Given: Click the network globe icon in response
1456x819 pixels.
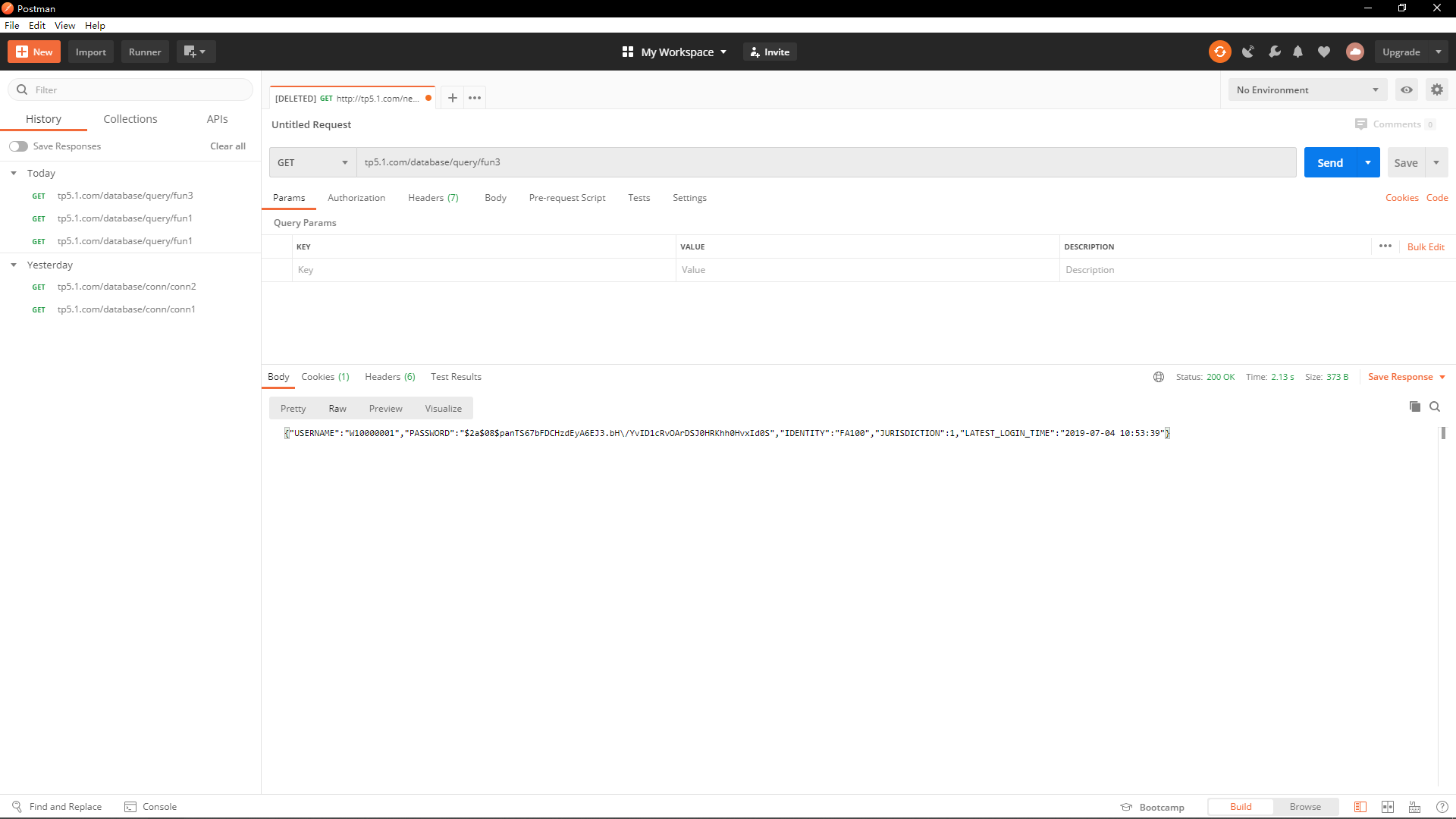Looking at the screenshot, I should [x=1159, y=377].
